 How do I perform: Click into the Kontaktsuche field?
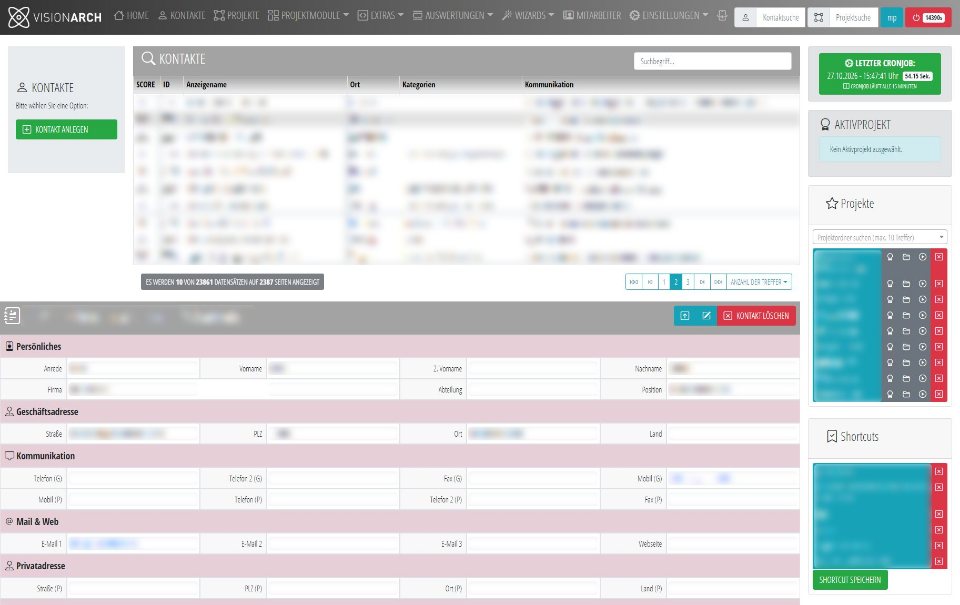pos(780,18)
